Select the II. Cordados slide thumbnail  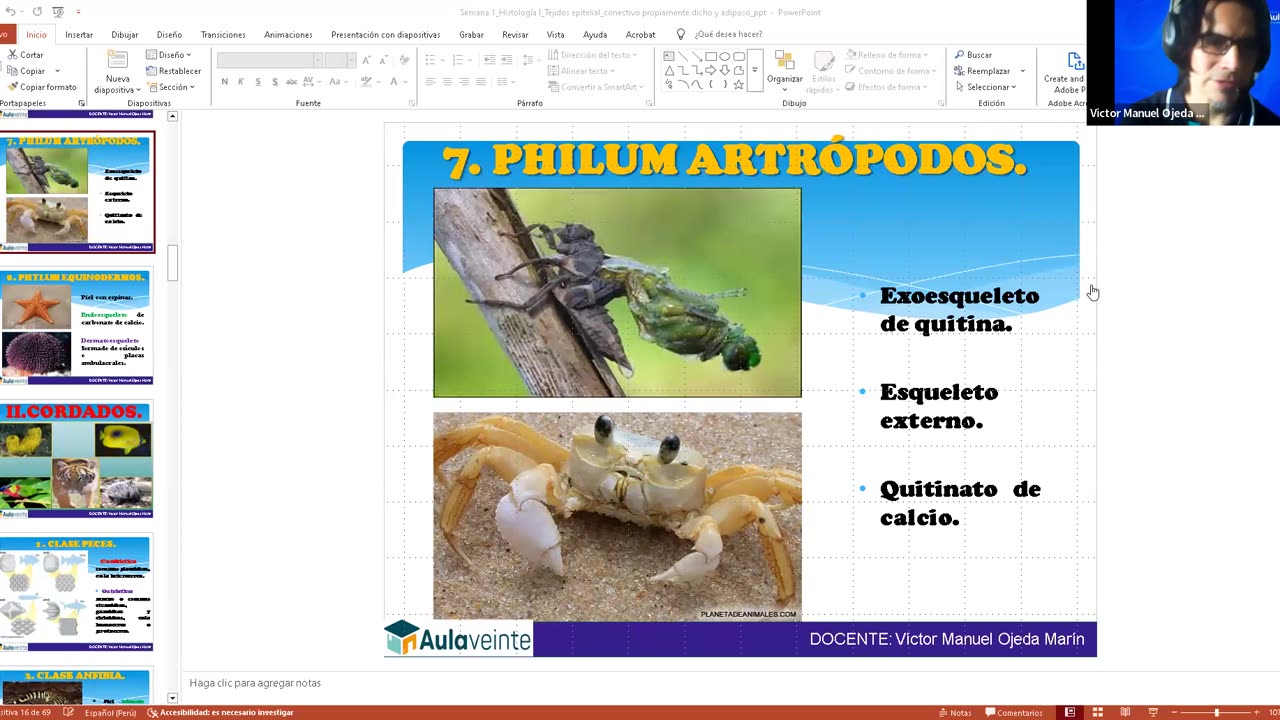76,460
